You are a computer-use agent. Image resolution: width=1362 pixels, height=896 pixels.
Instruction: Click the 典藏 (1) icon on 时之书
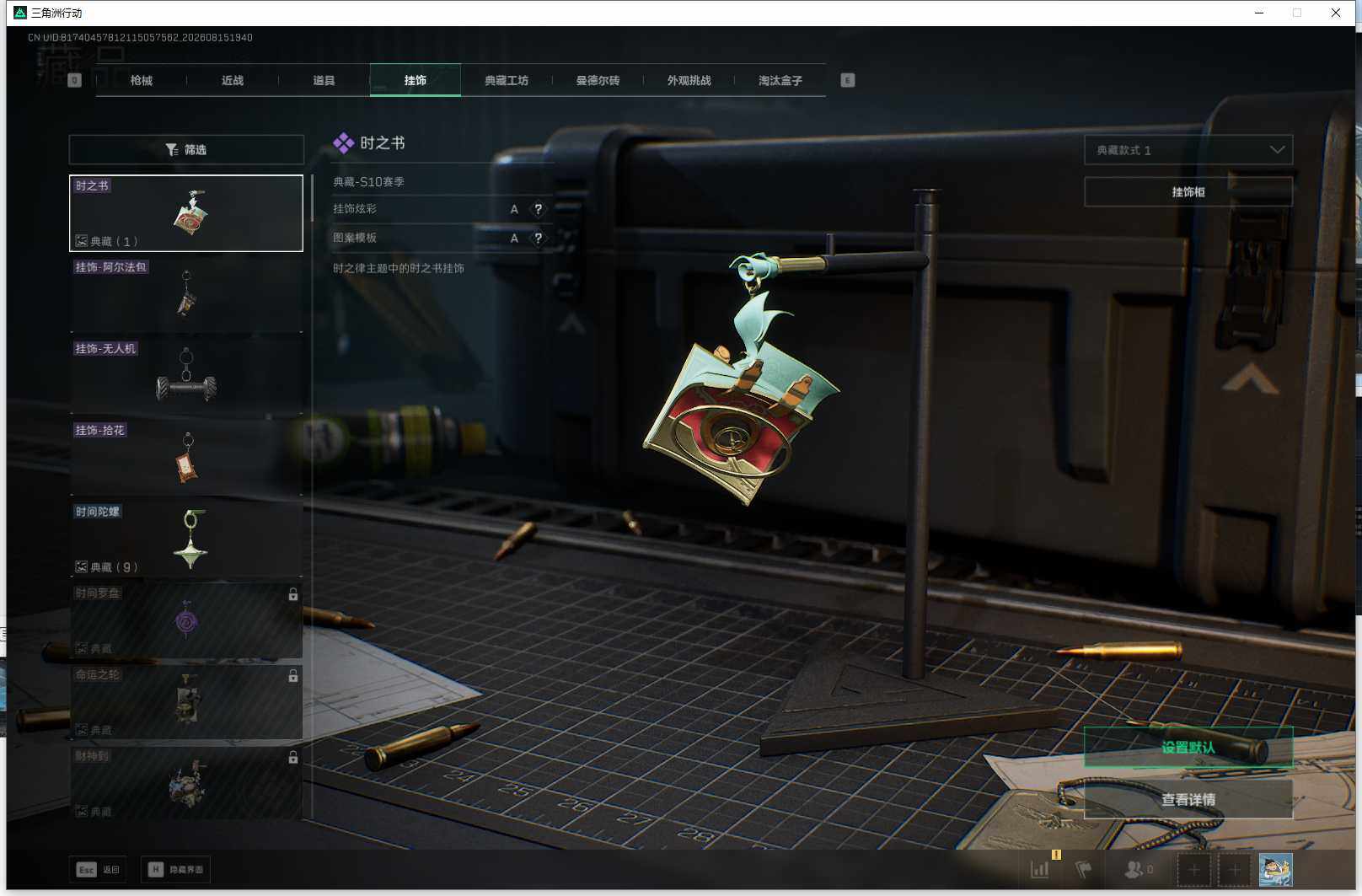[82, 241]
